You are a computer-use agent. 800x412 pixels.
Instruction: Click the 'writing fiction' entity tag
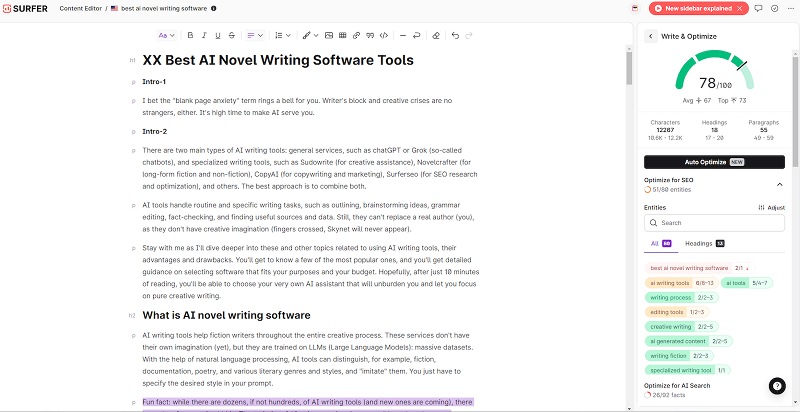tap(679, 356)
